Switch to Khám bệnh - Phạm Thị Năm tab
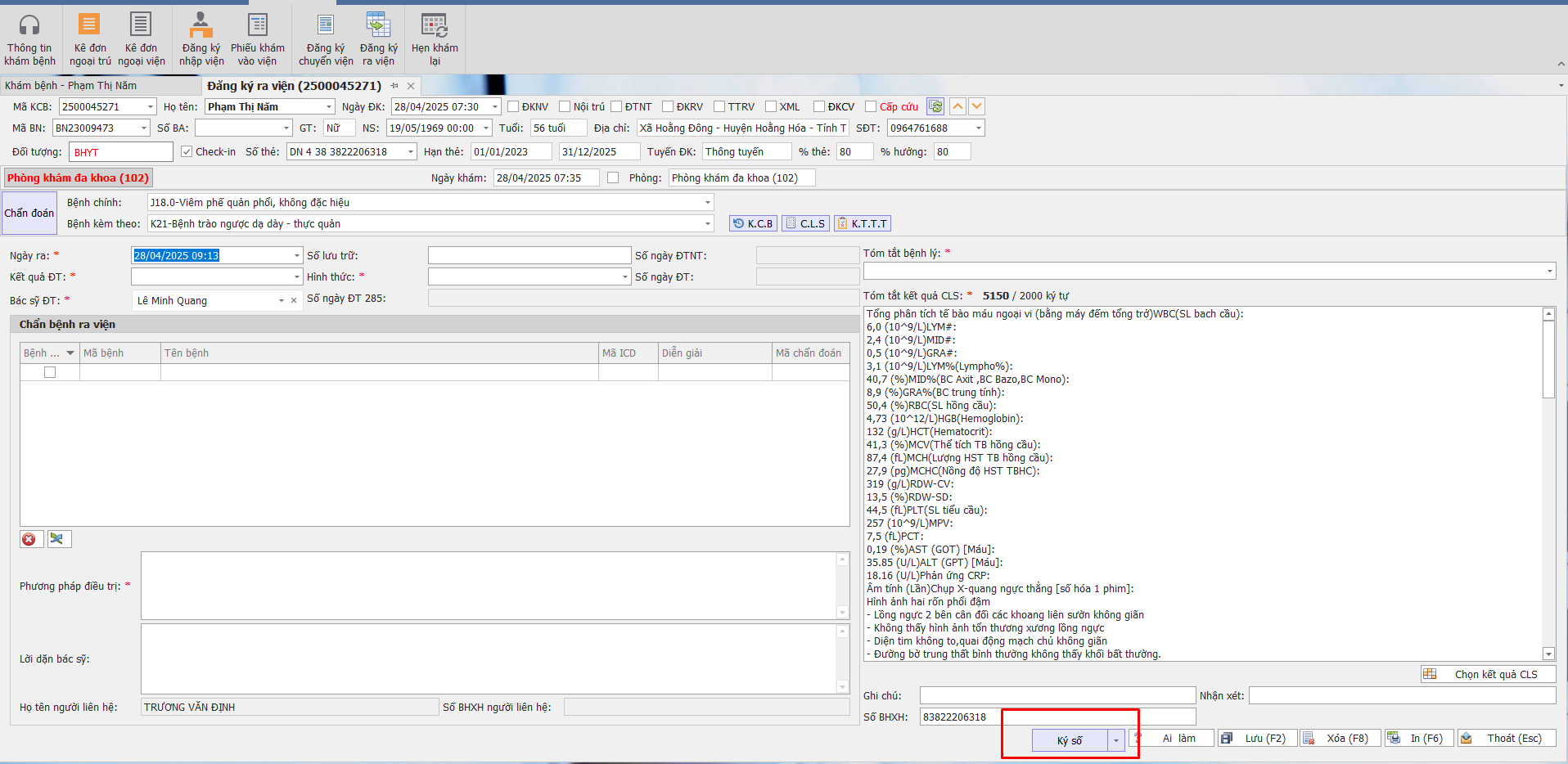1568x764 pixels. pyautogui.click(x=71, y=85)
